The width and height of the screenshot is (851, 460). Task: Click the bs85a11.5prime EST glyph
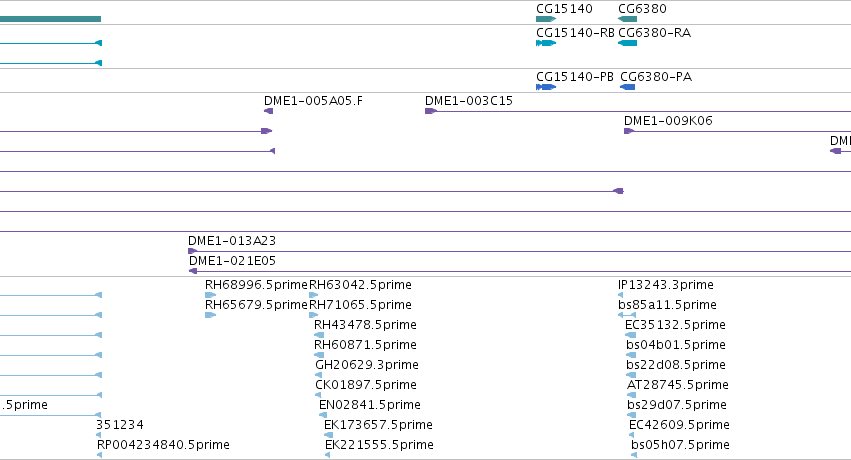(627, 315)
